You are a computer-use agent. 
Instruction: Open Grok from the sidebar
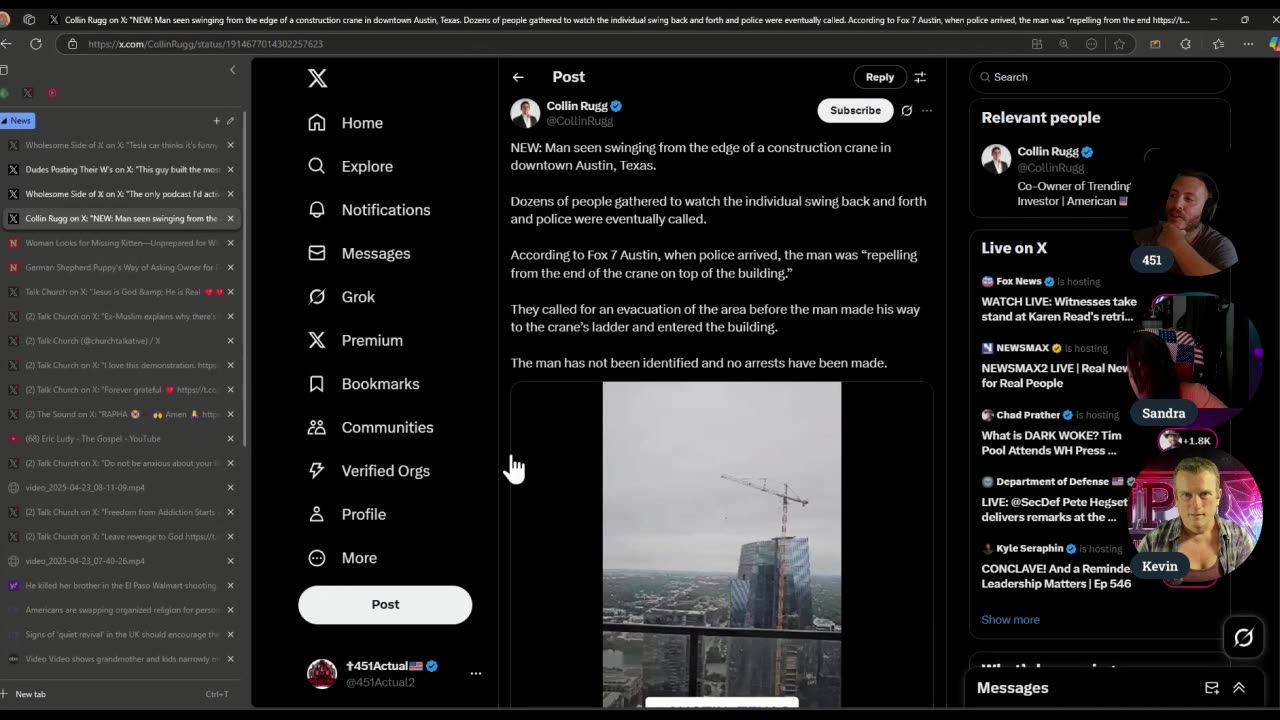point(341,297)
